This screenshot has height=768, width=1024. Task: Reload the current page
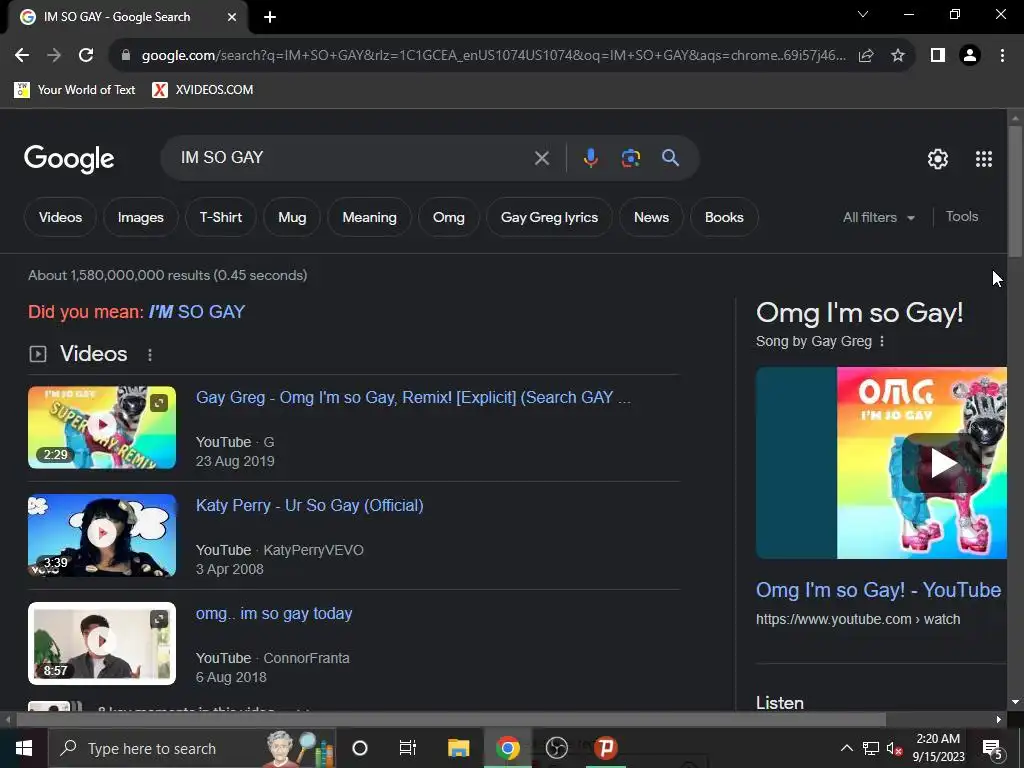tap(86, 56)
